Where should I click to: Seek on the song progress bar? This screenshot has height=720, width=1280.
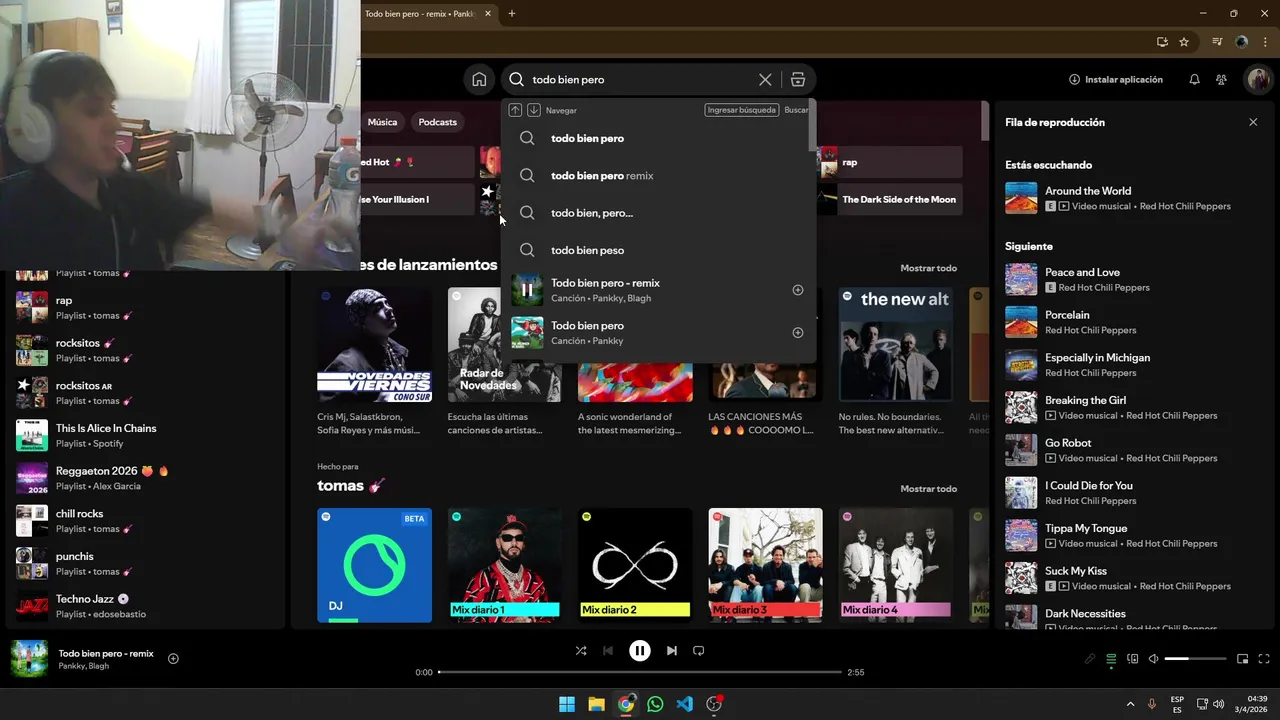coord(640,672)
